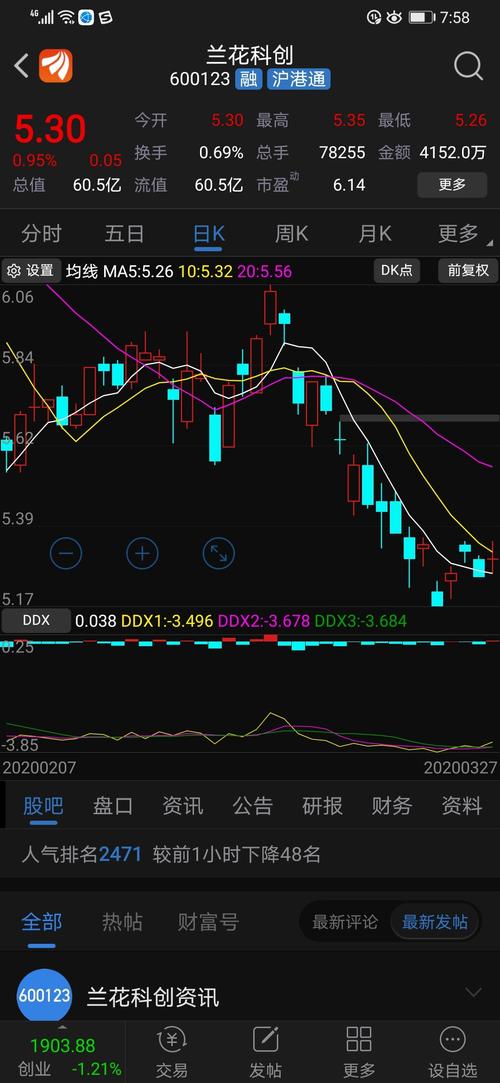The height and width of the screenshot is (1083, 500).
Task: Expand 兰花科创资讯 chevron
Action: click(x=473, y=993)
